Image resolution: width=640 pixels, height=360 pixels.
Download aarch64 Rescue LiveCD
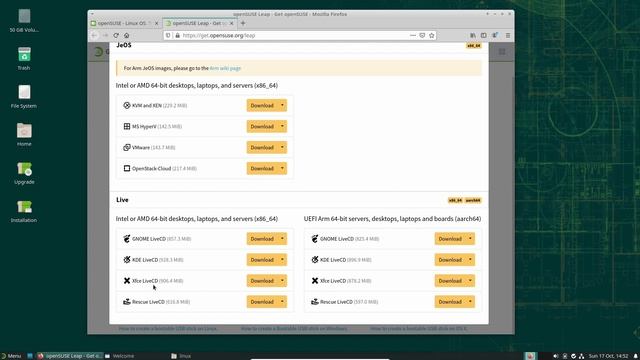450,302
